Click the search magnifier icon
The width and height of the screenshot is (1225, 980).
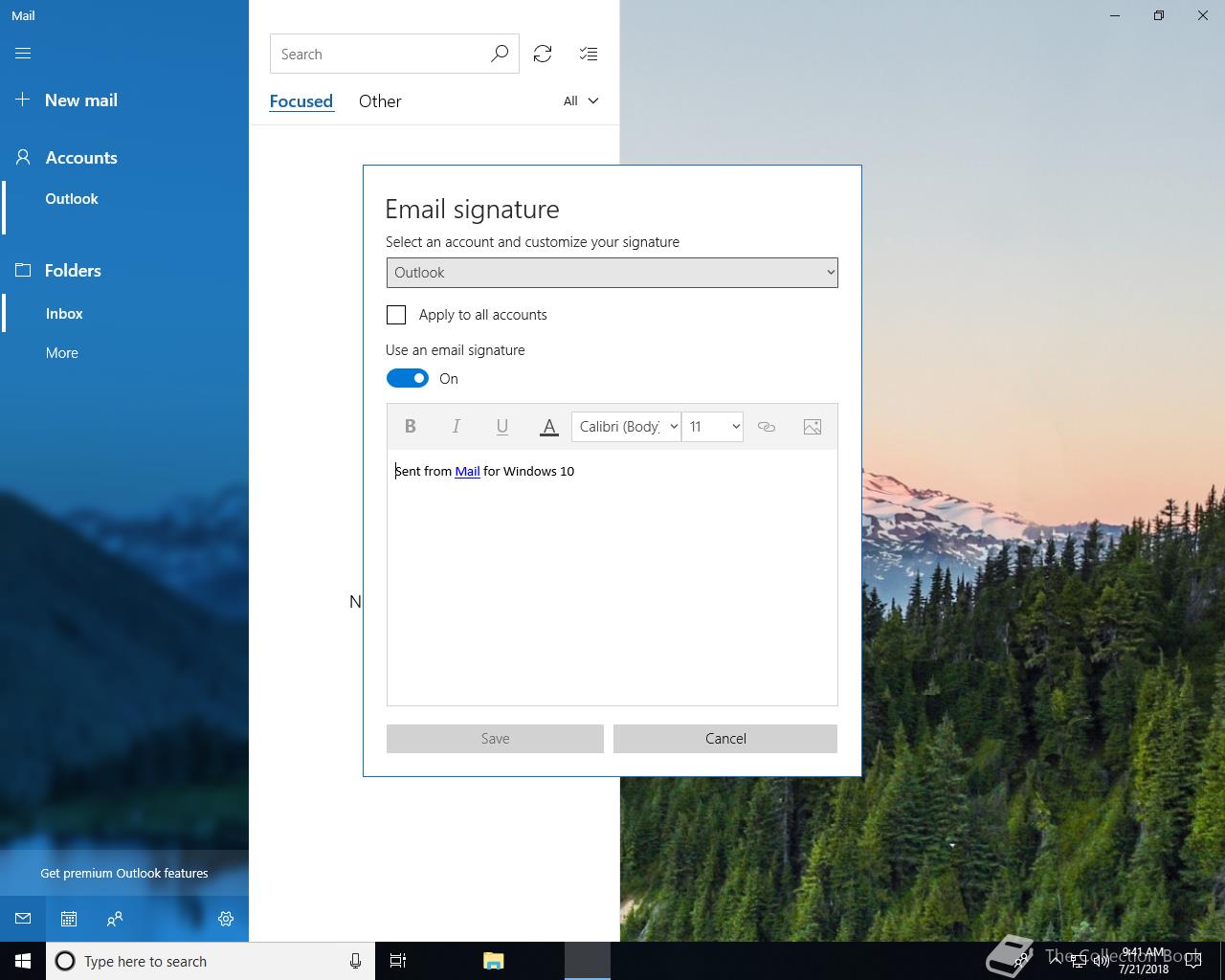coord(500,55)
